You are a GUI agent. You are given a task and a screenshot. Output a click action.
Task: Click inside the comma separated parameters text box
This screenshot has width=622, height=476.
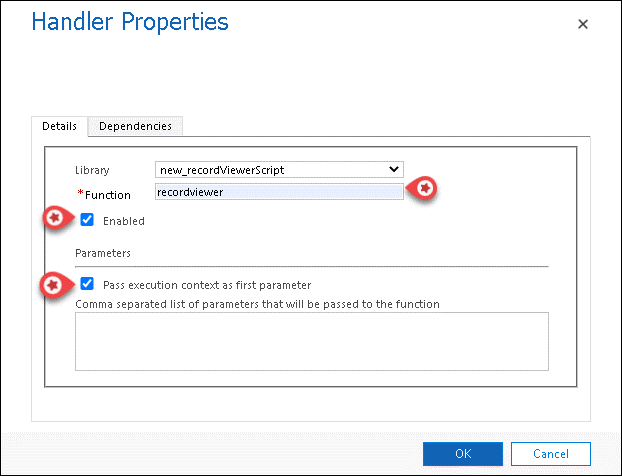[x=312, y=341]
